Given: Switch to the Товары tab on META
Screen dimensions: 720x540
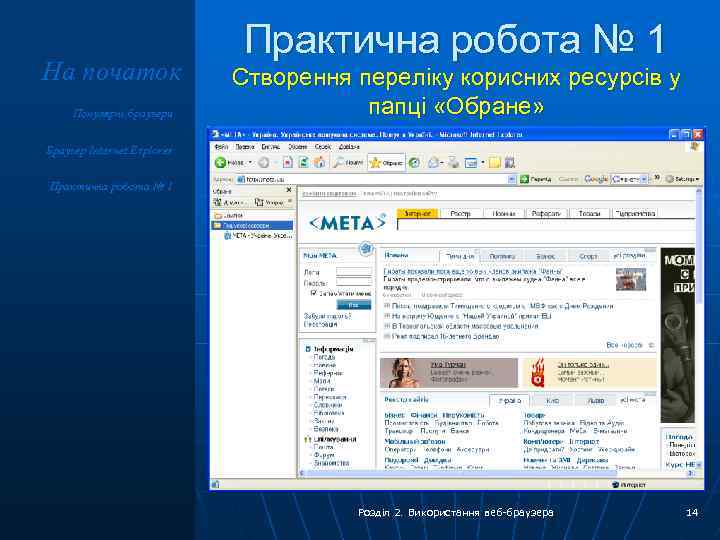Looking at the screenshot, I should point(589,214).
